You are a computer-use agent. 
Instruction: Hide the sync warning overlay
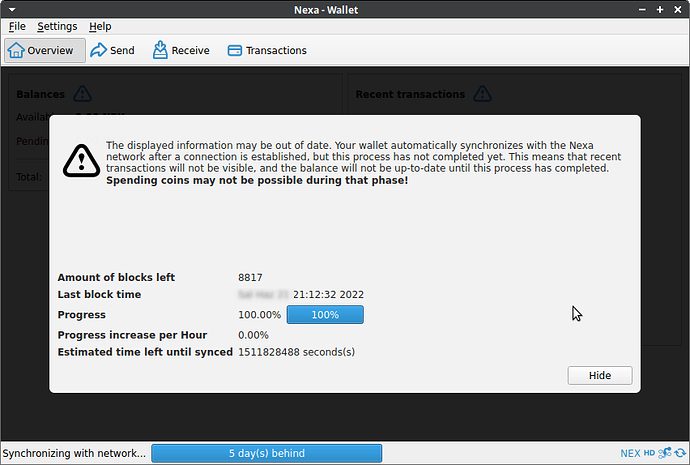tap(600, 375)
